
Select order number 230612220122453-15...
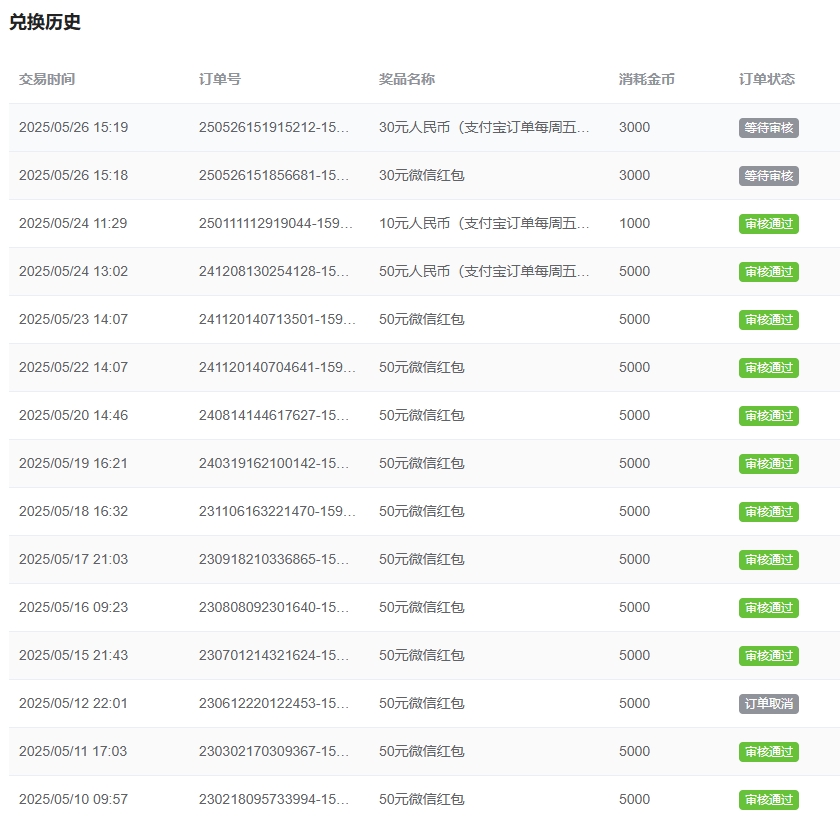pyautogui.click(x=274, y=703)
